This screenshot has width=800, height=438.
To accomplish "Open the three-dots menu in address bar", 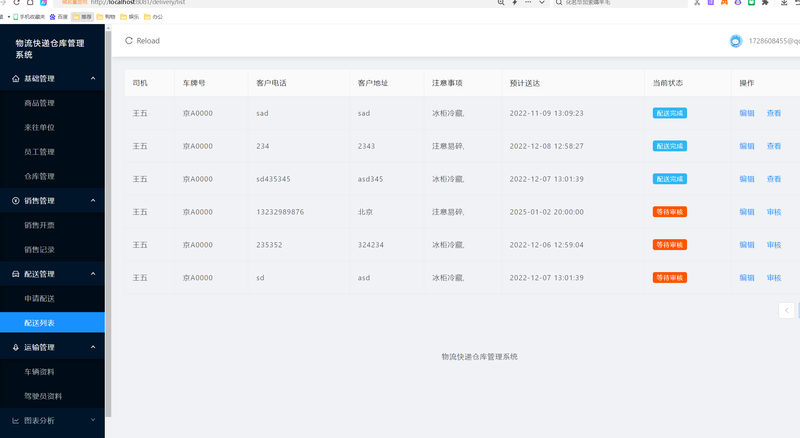I will [x=528, y=2].
